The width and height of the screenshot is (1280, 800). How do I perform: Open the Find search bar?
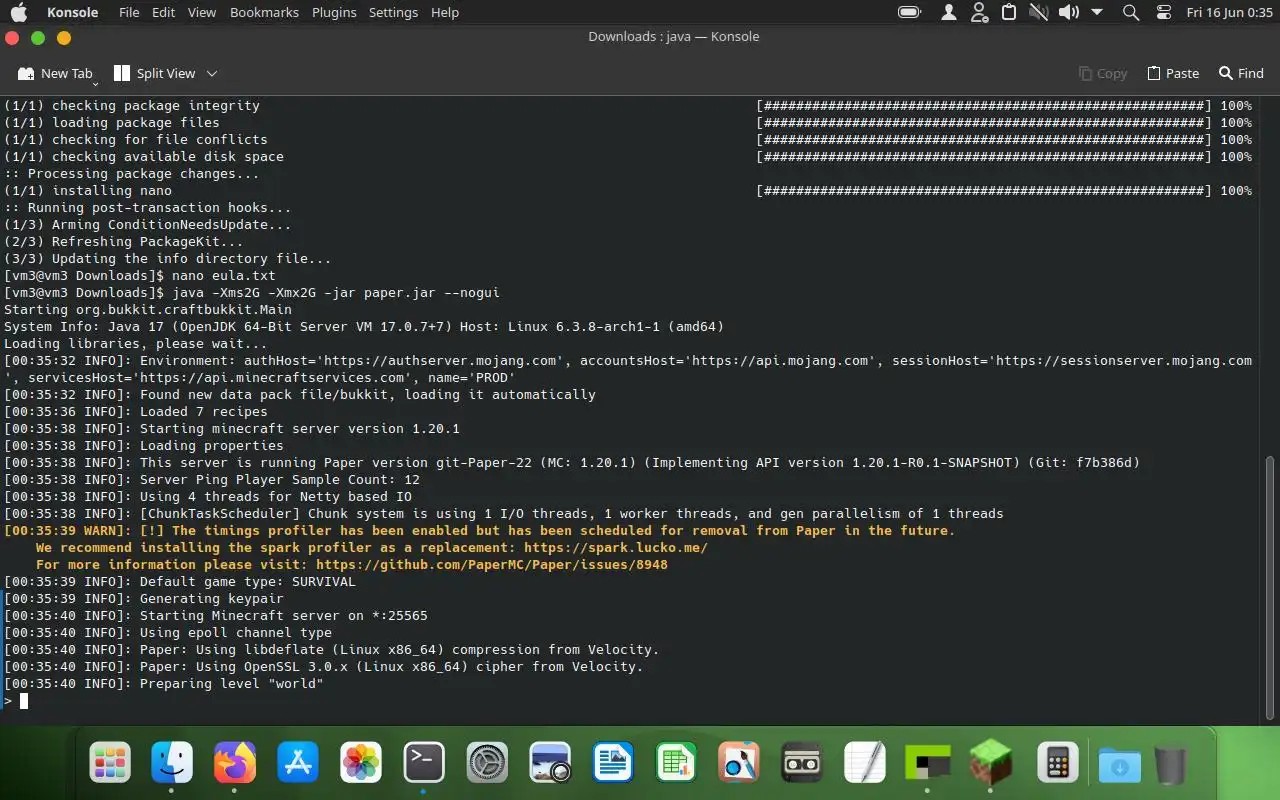tap(1241, 73)
